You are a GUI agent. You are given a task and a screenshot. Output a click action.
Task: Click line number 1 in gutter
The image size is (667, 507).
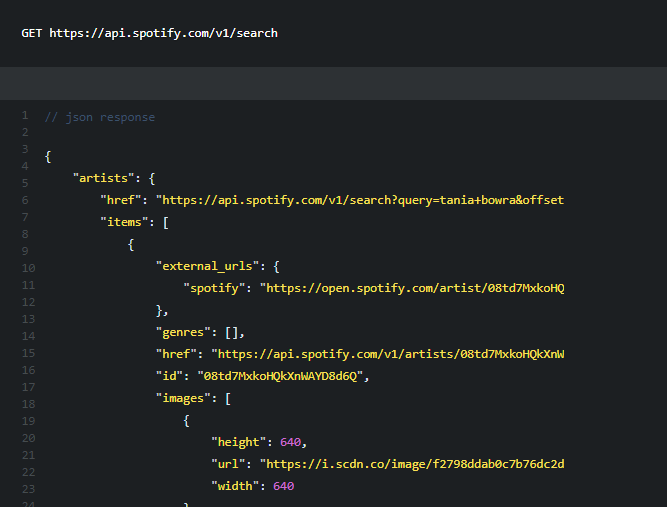click(x=25, y=115)
